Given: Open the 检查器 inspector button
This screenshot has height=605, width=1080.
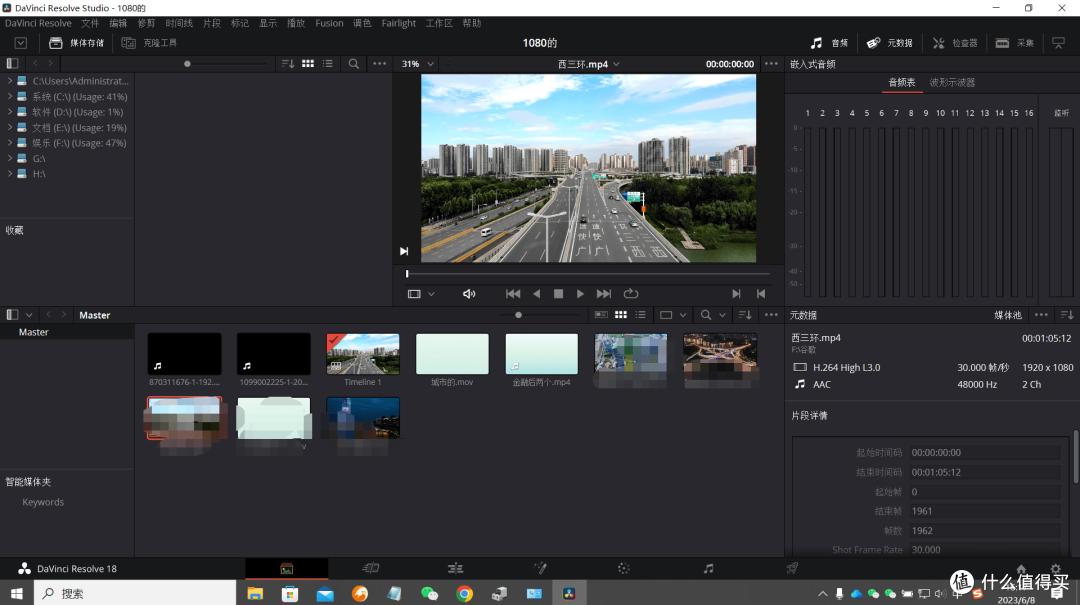Looking at the screenshot, I should click(955, 43).
